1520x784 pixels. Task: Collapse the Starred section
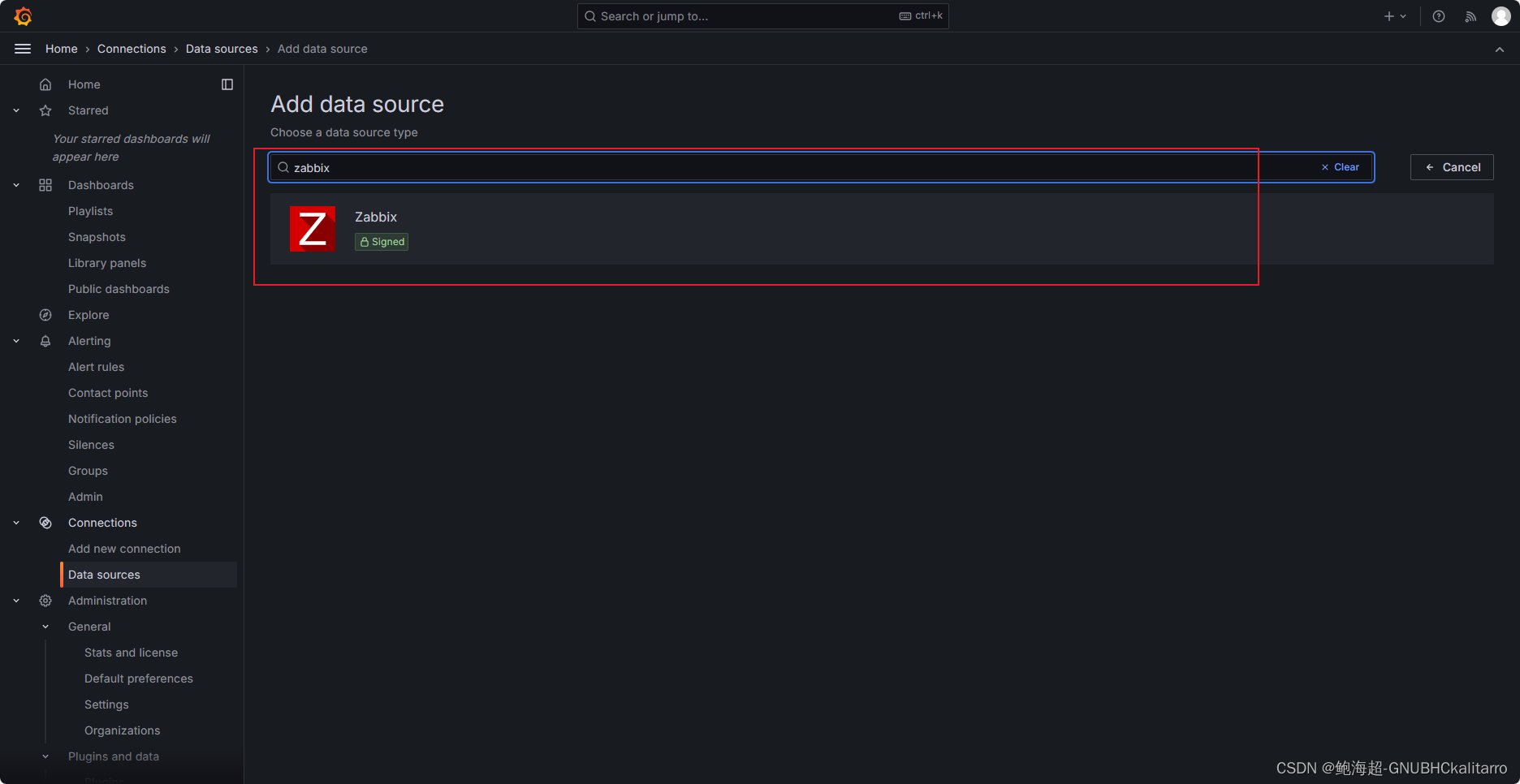(x=16, y=110)
